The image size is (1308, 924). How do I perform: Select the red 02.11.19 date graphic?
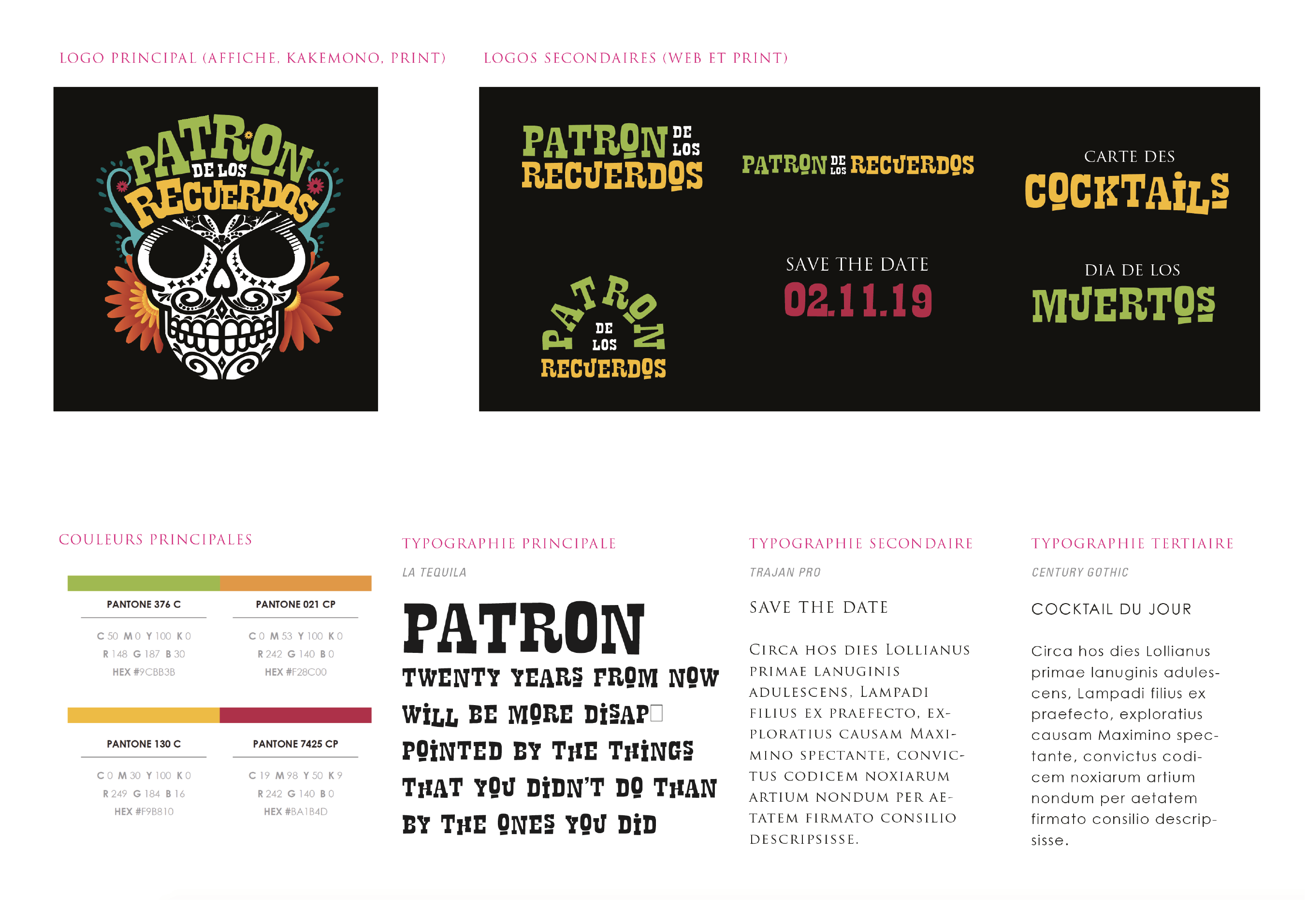tap(857, 300)
